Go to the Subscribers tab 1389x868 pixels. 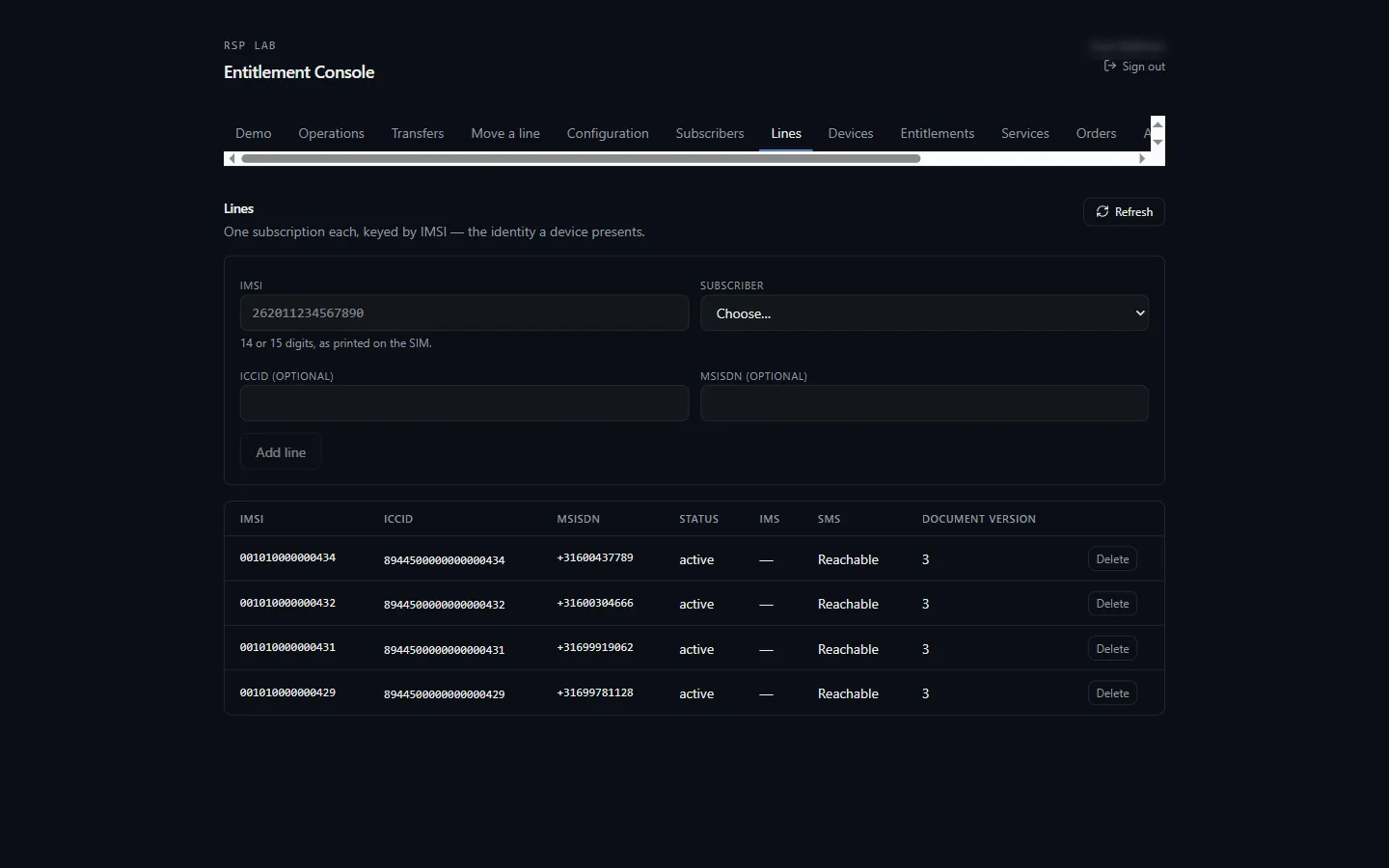pyautogui.click(x=710, y=133)
